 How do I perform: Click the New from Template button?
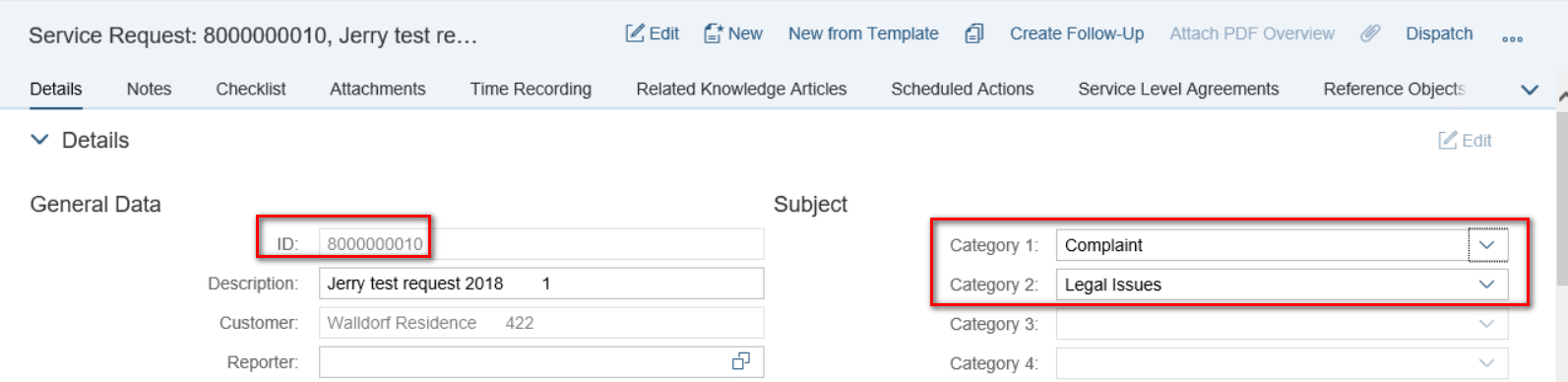[863, 33]
